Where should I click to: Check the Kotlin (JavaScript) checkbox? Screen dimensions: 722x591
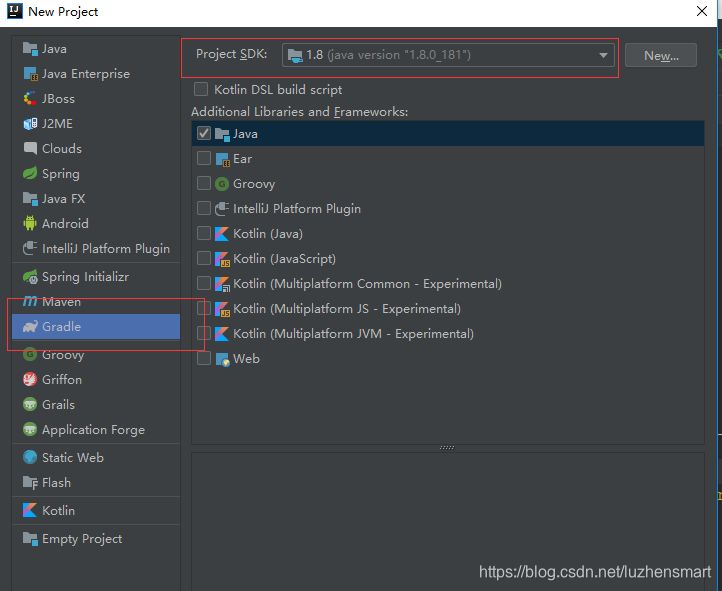pyautogui.click(x=204, y=258)
